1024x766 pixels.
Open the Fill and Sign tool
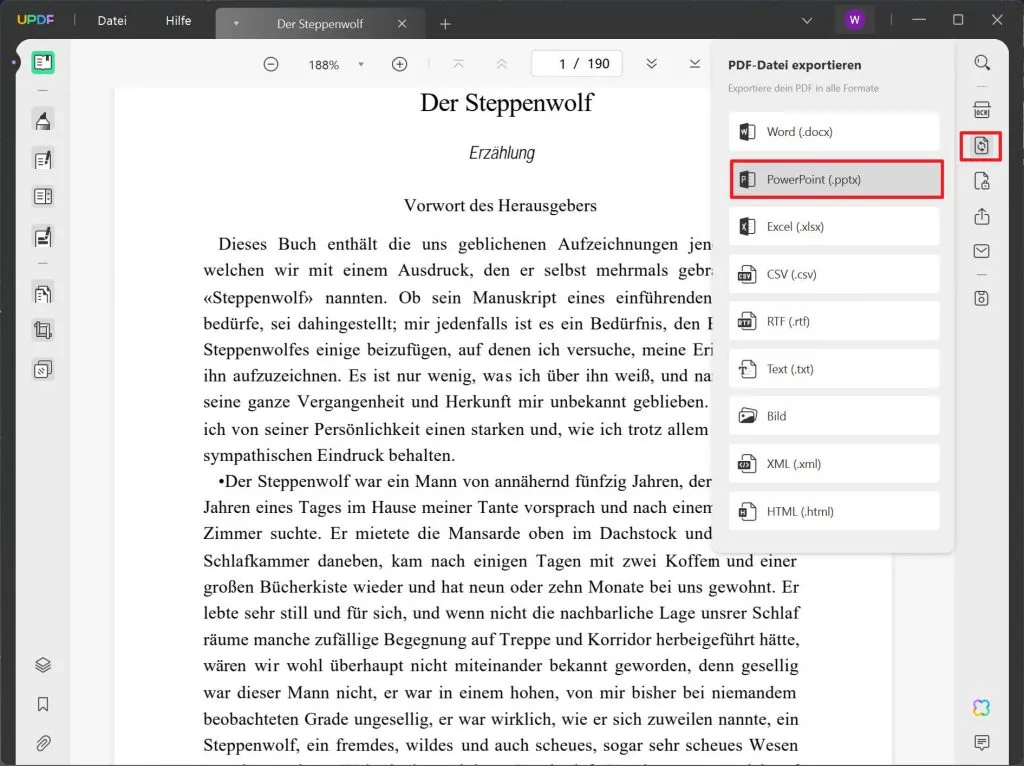[43, 236]
